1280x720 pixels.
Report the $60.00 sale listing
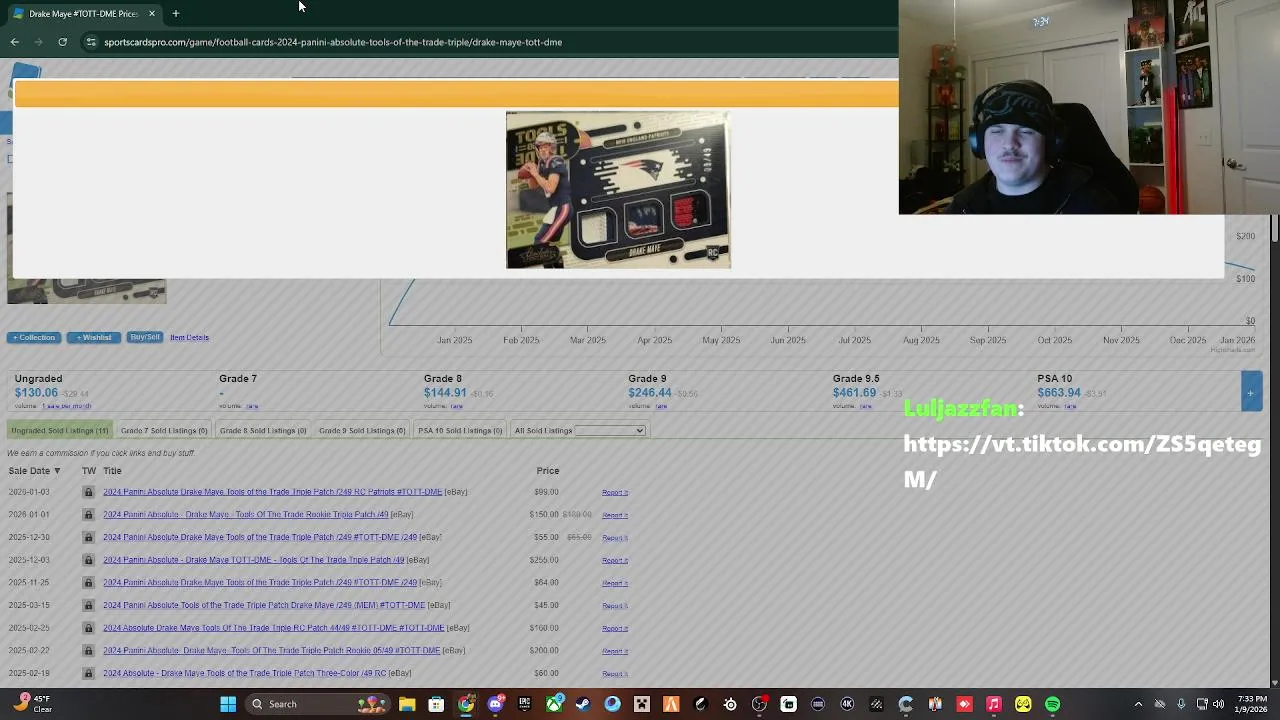point(615,674)
